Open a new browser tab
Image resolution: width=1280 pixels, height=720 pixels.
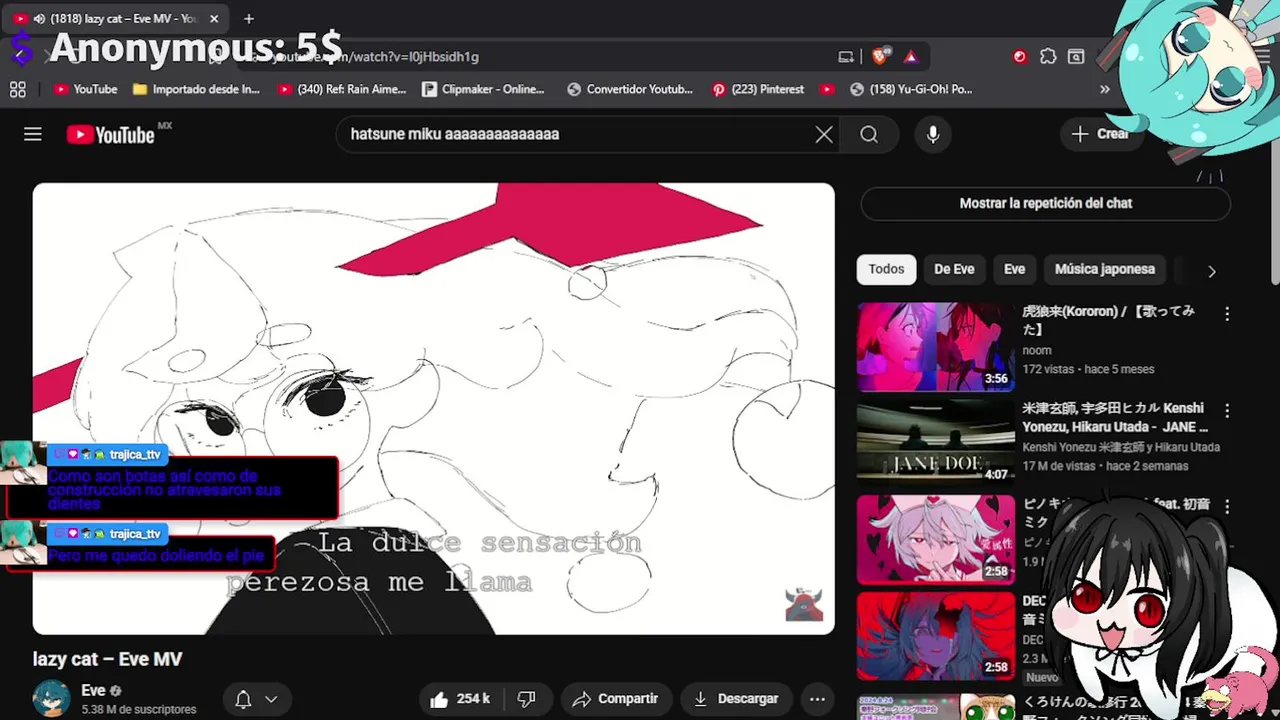click(249, 18)
